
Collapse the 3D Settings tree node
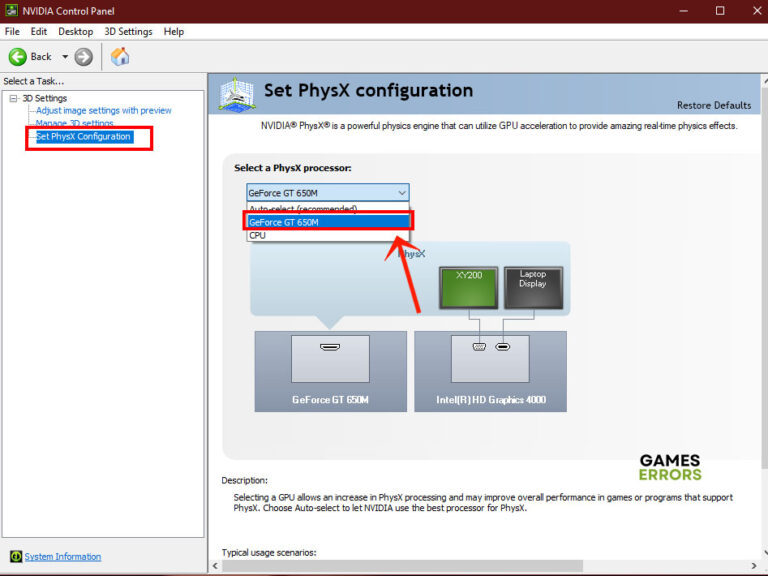click(x=13, y=98)
